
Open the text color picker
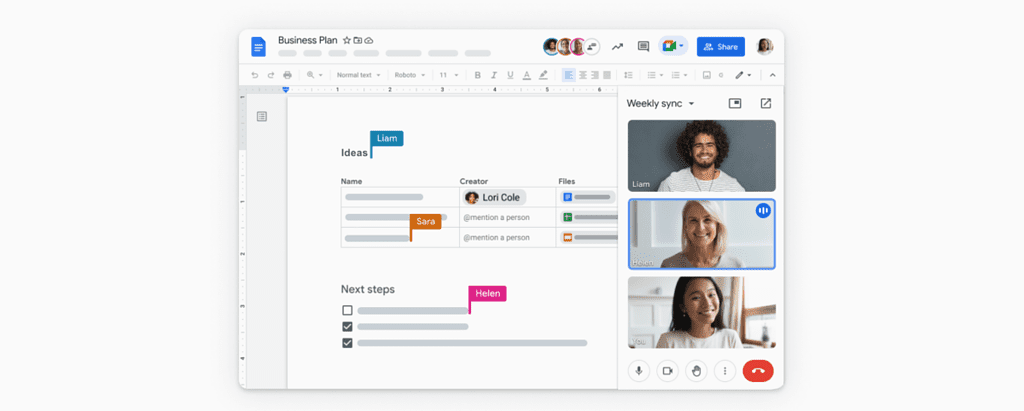(x=527, y=75)
